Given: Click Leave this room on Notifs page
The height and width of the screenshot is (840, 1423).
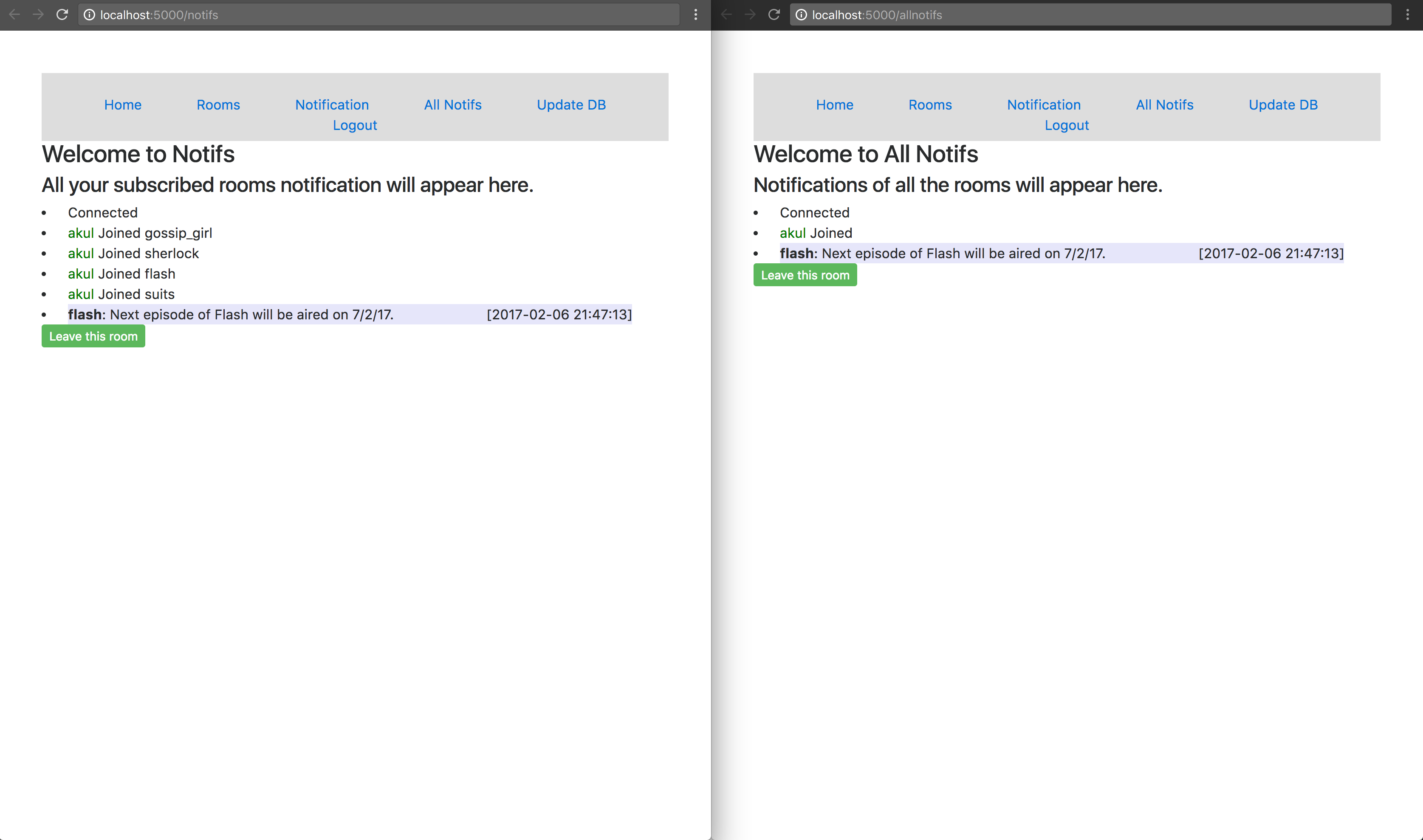Looking at the screenshot, I should click(93, 336).
